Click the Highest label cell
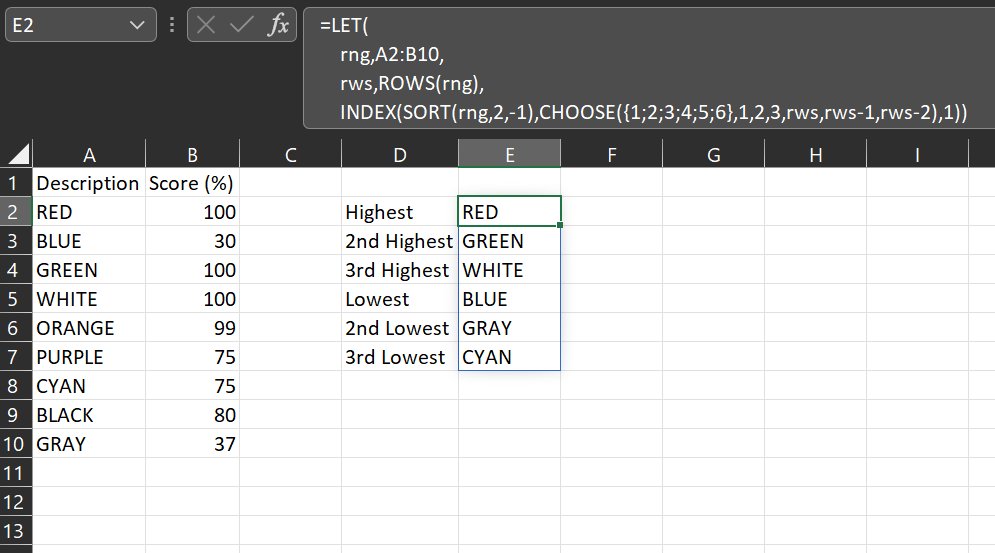Image resolution: width=995 pixels, height=553 pixels. (x=400, y=212)
